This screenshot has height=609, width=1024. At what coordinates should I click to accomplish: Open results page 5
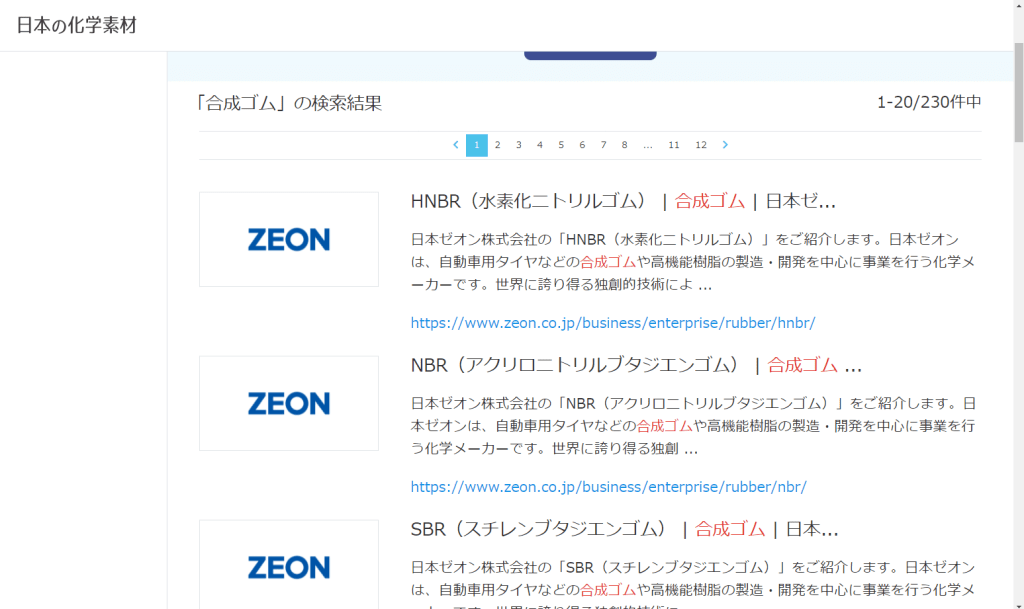coord(561,145)
